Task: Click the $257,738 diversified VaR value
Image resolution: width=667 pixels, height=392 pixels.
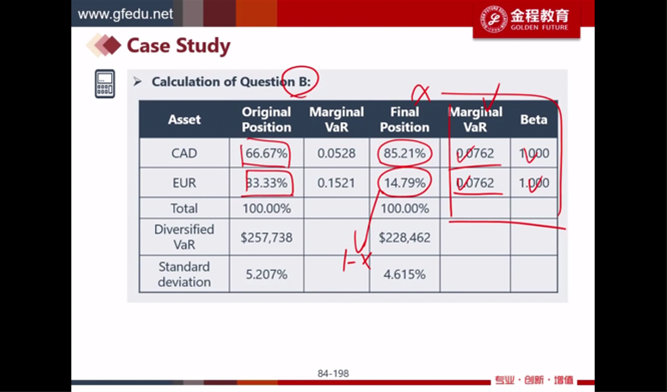Action: click(267, 237)
